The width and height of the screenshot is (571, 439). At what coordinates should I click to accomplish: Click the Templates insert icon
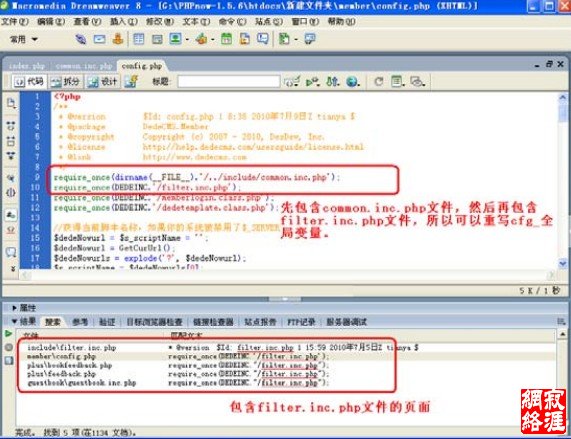(284, 39)
